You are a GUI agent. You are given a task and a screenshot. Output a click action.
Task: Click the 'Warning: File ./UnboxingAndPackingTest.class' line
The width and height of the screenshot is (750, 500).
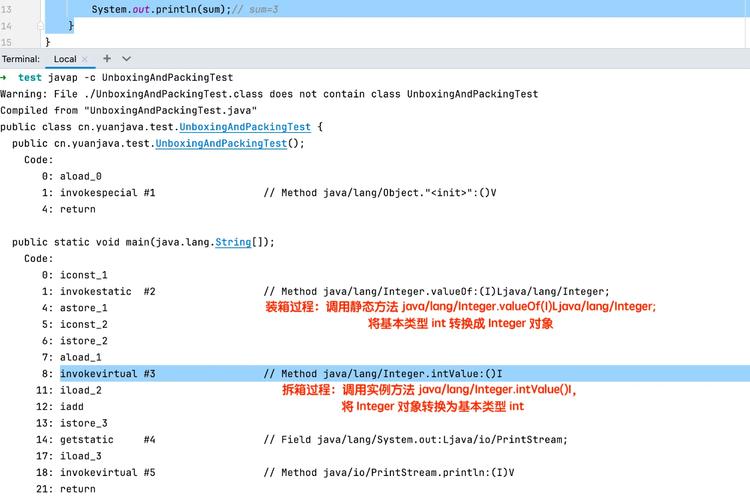coord(269,94)
